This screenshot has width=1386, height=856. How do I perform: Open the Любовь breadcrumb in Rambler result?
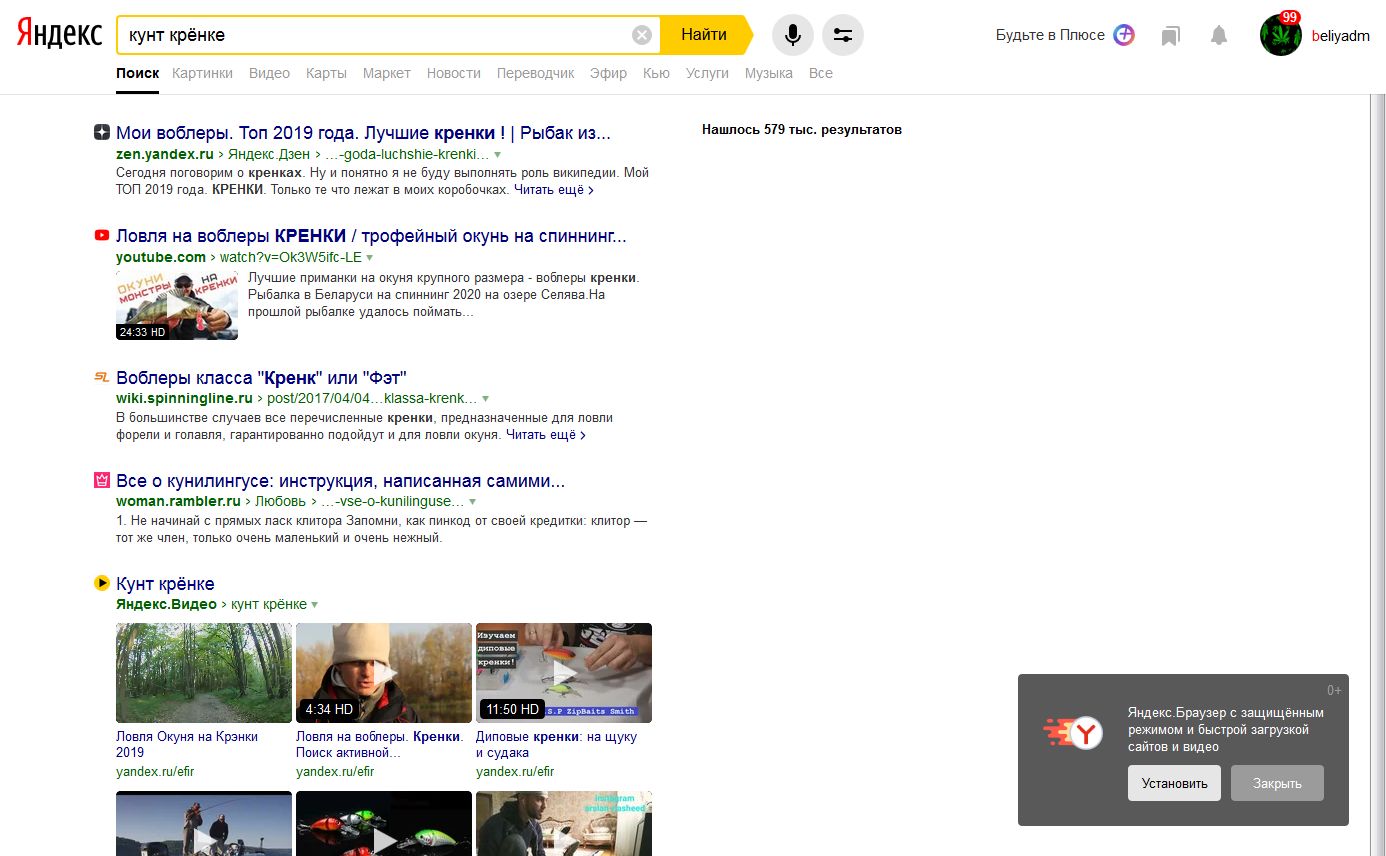[281, 502]
